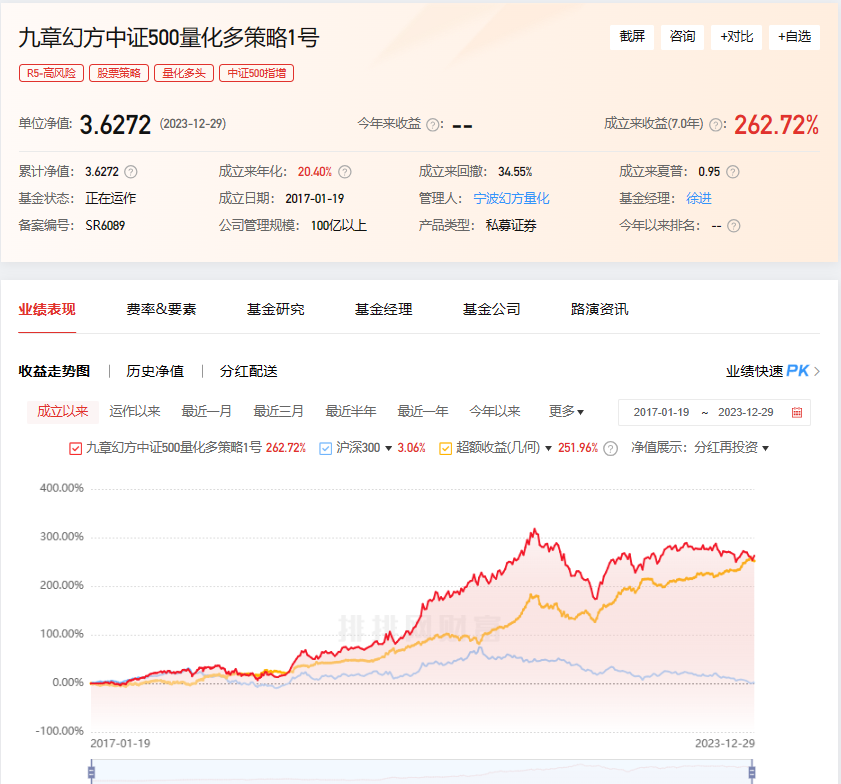Click 咨询 button
Viewport: 841px width, 784px height.
(x=682, y=37)
